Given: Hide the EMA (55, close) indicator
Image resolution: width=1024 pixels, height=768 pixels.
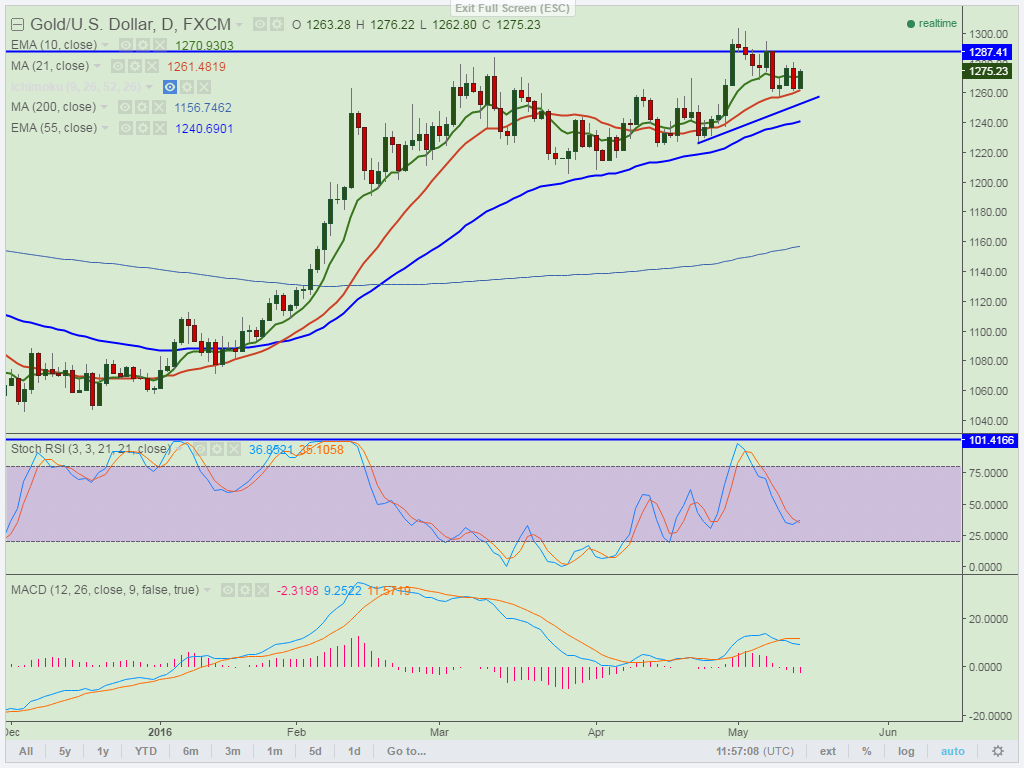Looking at the screenshot, I should tap(125, 128).
